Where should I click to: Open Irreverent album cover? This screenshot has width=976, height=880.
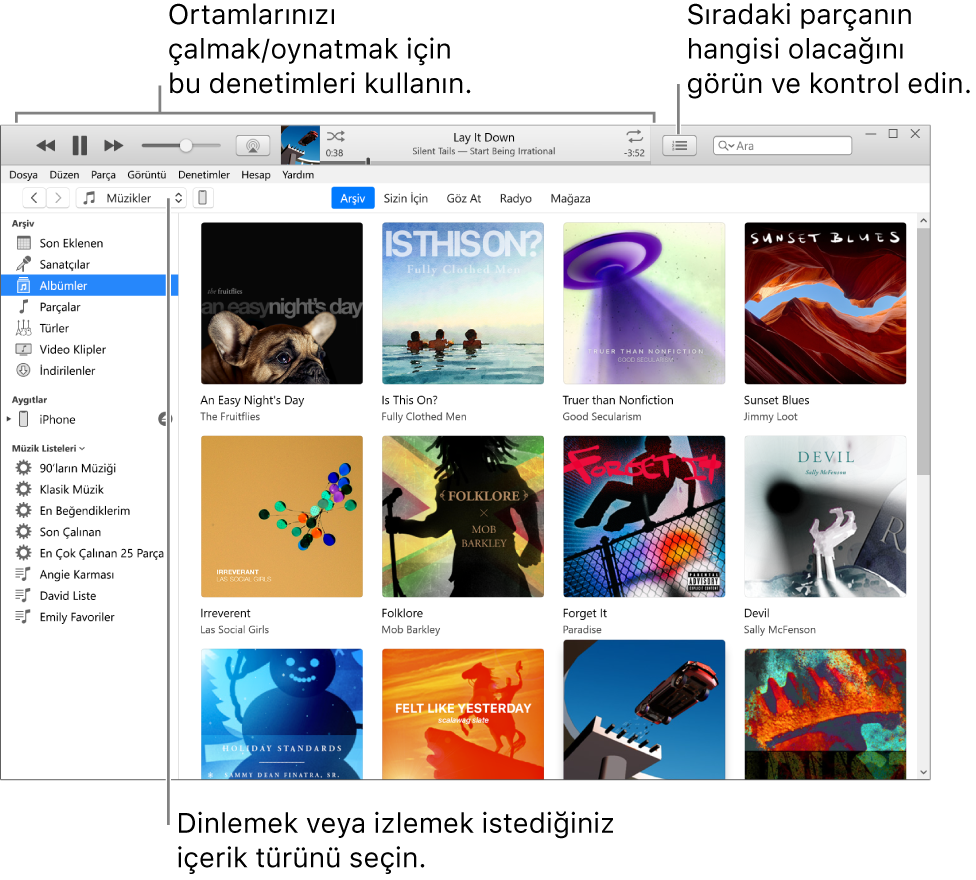(x=281, y=516)
